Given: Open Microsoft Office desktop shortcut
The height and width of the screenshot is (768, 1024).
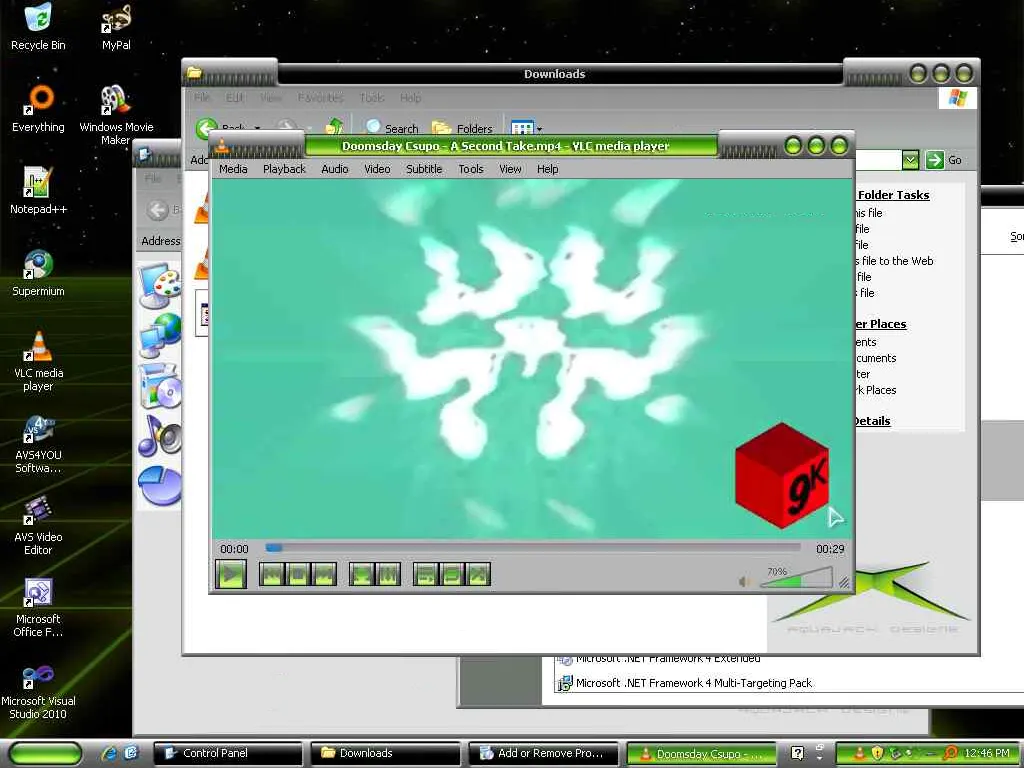Looking at the screenshot, I should 38,607.
